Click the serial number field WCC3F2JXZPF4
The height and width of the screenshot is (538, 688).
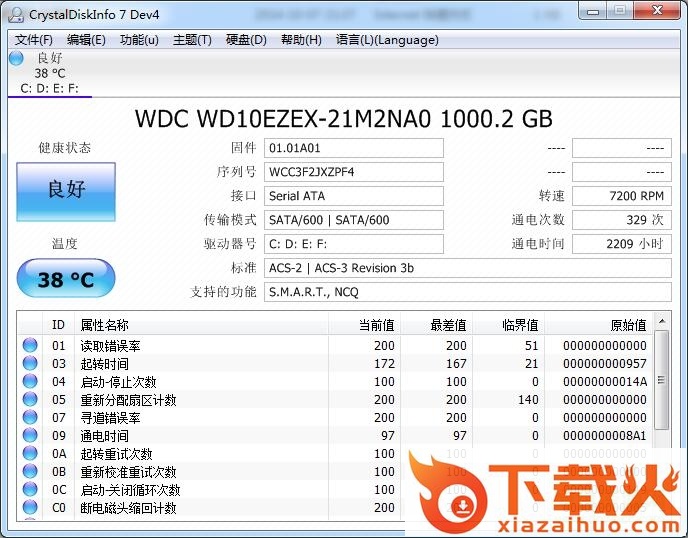click(x=354, y=172)
